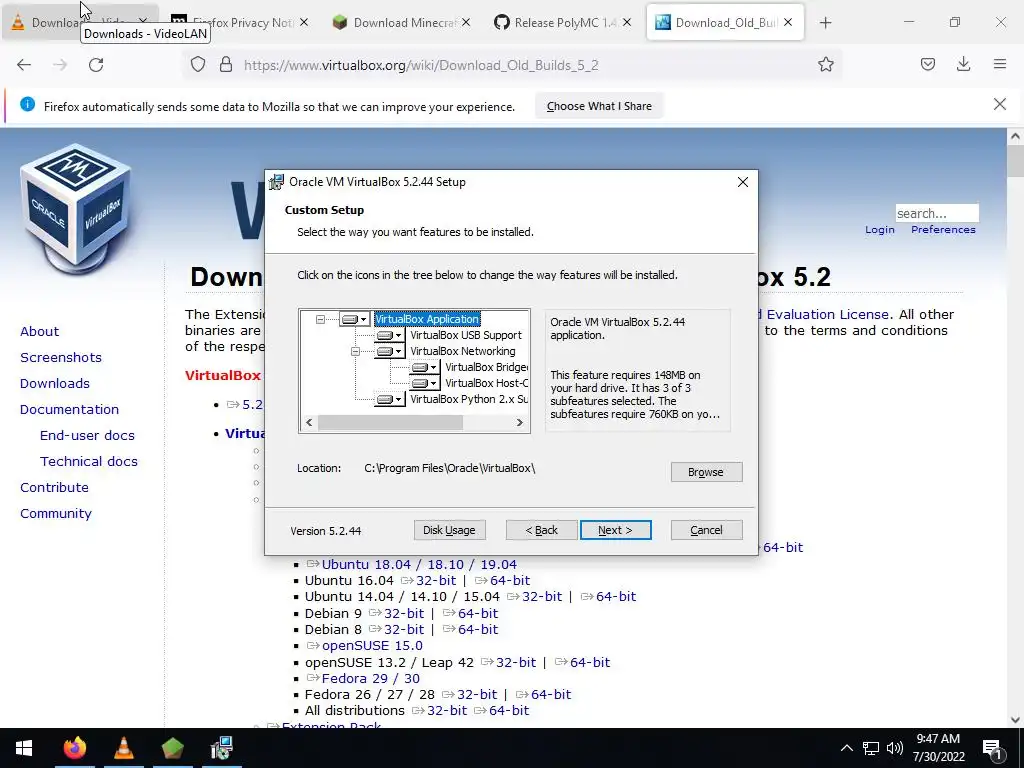Click Choose What I Share button

pyautogui.click(x=599, y=106)
